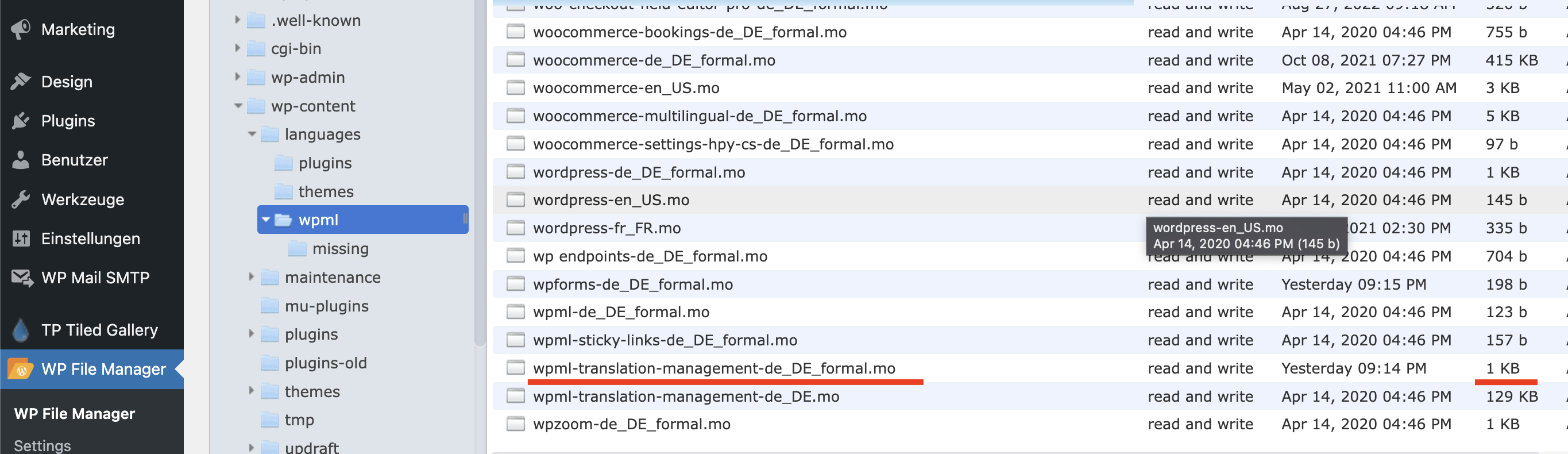Click the folder tree vertical scrollbar
This screenshot has width=1568, height=454.
[480, 174]
